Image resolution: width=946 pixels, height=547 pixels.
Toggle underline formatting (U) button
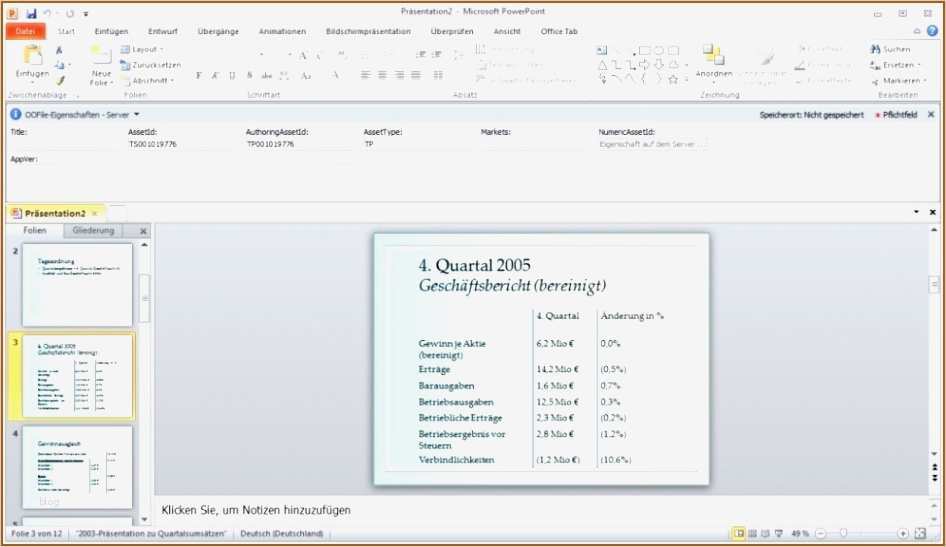point(233,75)
